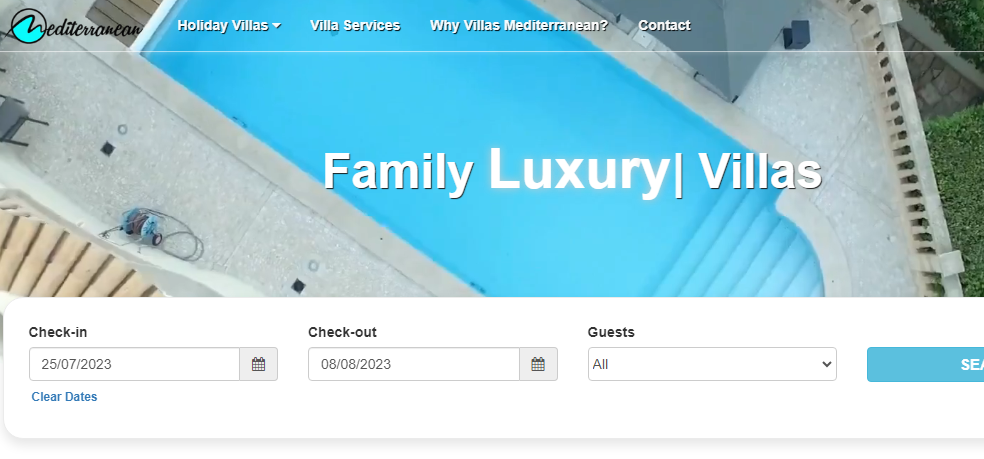Click the caret arrow beside Holiday Villas

pyautogui.click(x=276, y=26)
